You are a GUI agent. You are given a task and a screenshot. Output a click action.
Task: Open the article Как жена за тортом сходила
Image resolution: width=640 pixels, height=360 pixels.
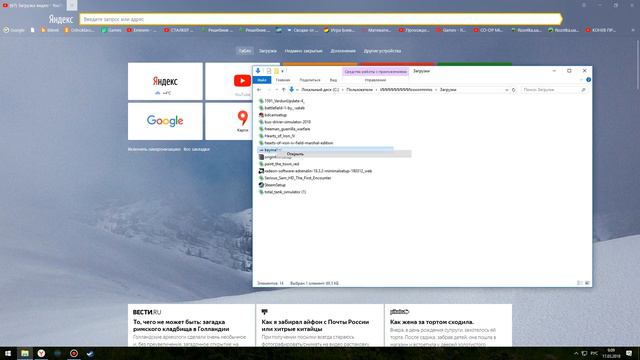click(432, 322)
